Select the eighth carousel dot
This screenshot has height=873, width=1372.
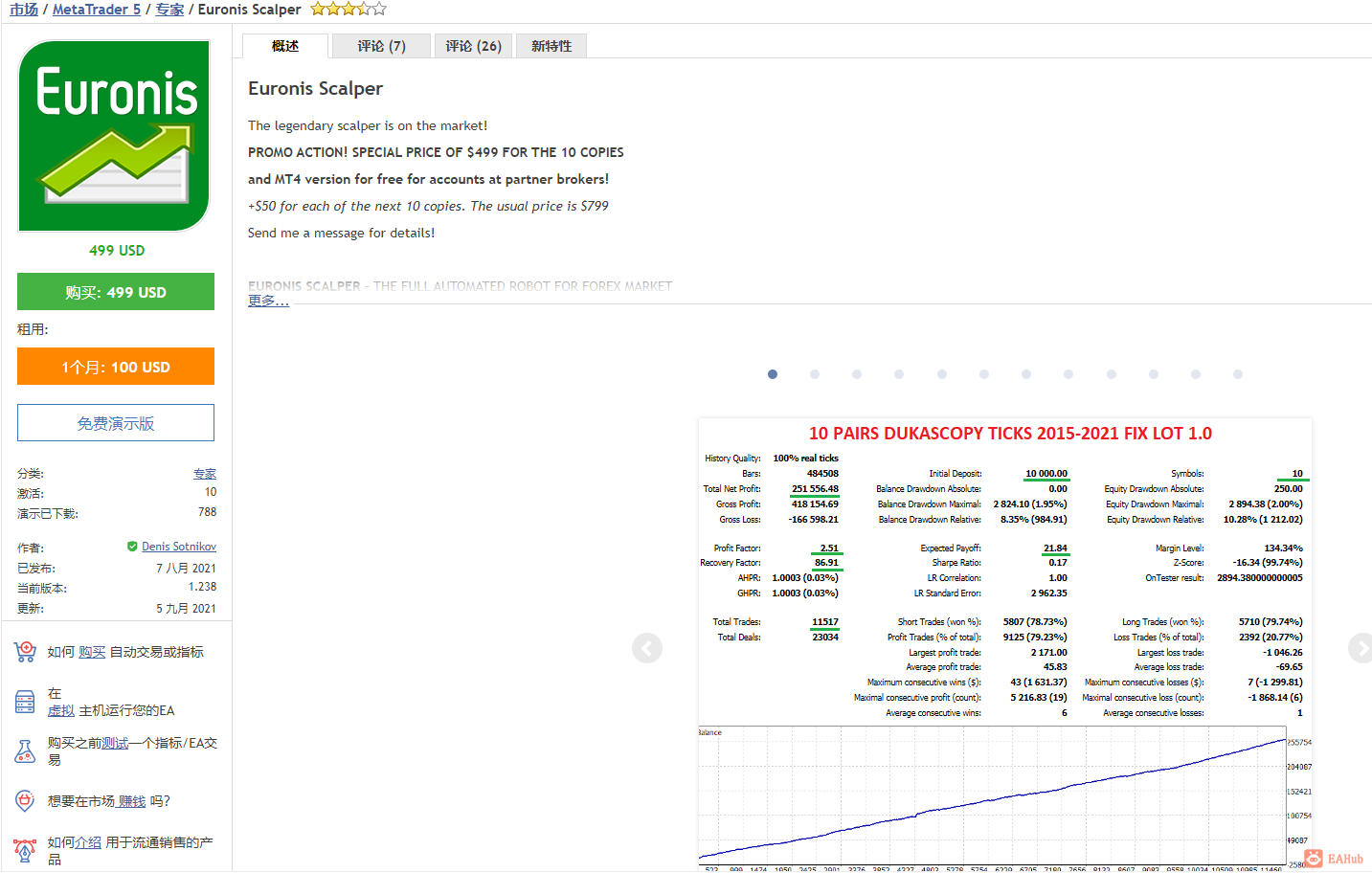1068,374
